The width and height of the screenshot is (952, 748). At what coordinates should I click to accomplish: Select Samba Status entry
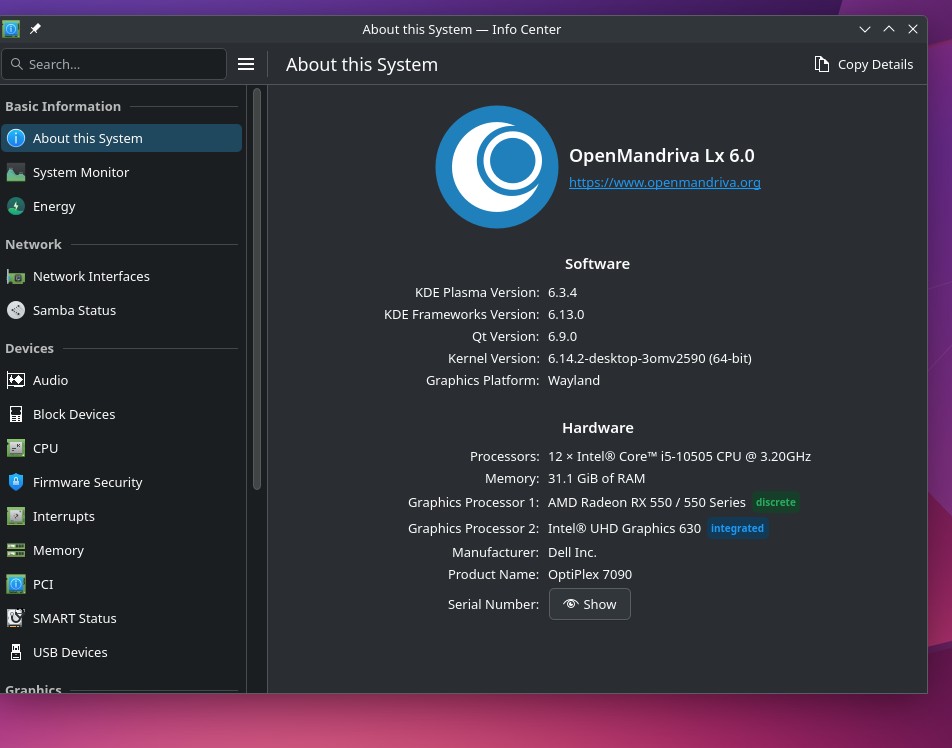pos(121,310)
